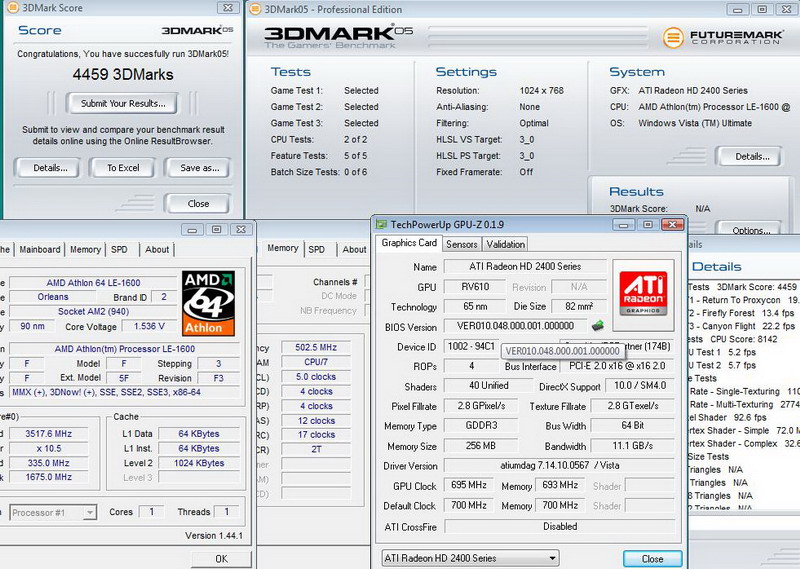This screenshot has width=800, height=569.
Task: Click the Core Voltage 1.536 V value in CPU-Z
Action: 149,326
